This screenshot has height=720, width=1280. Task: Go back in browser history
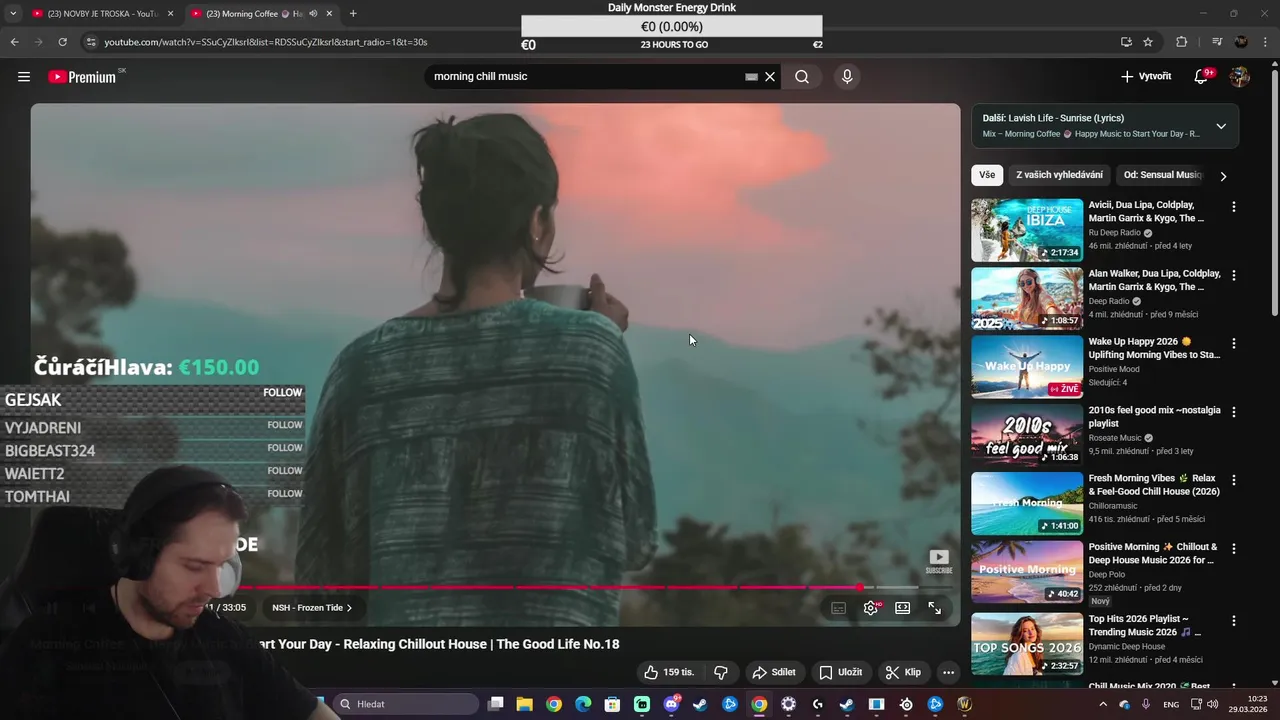point(14,42)
